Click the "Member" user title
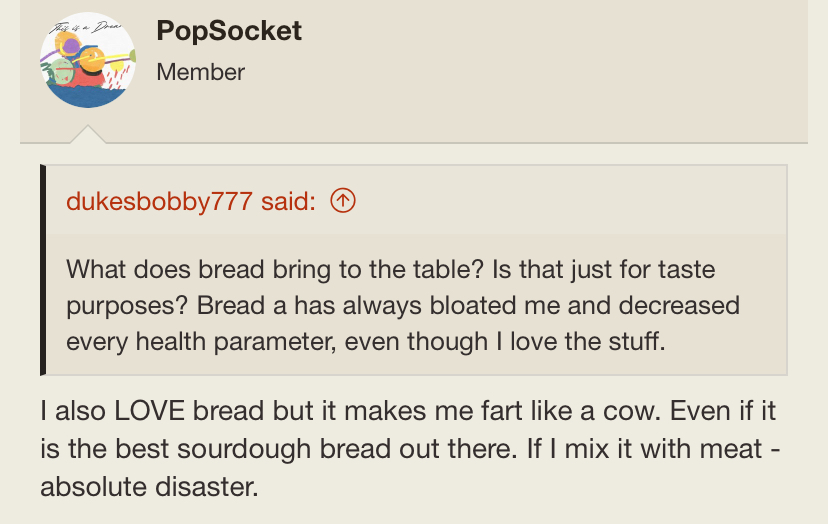828x524 pixels. tap(201, 72)
